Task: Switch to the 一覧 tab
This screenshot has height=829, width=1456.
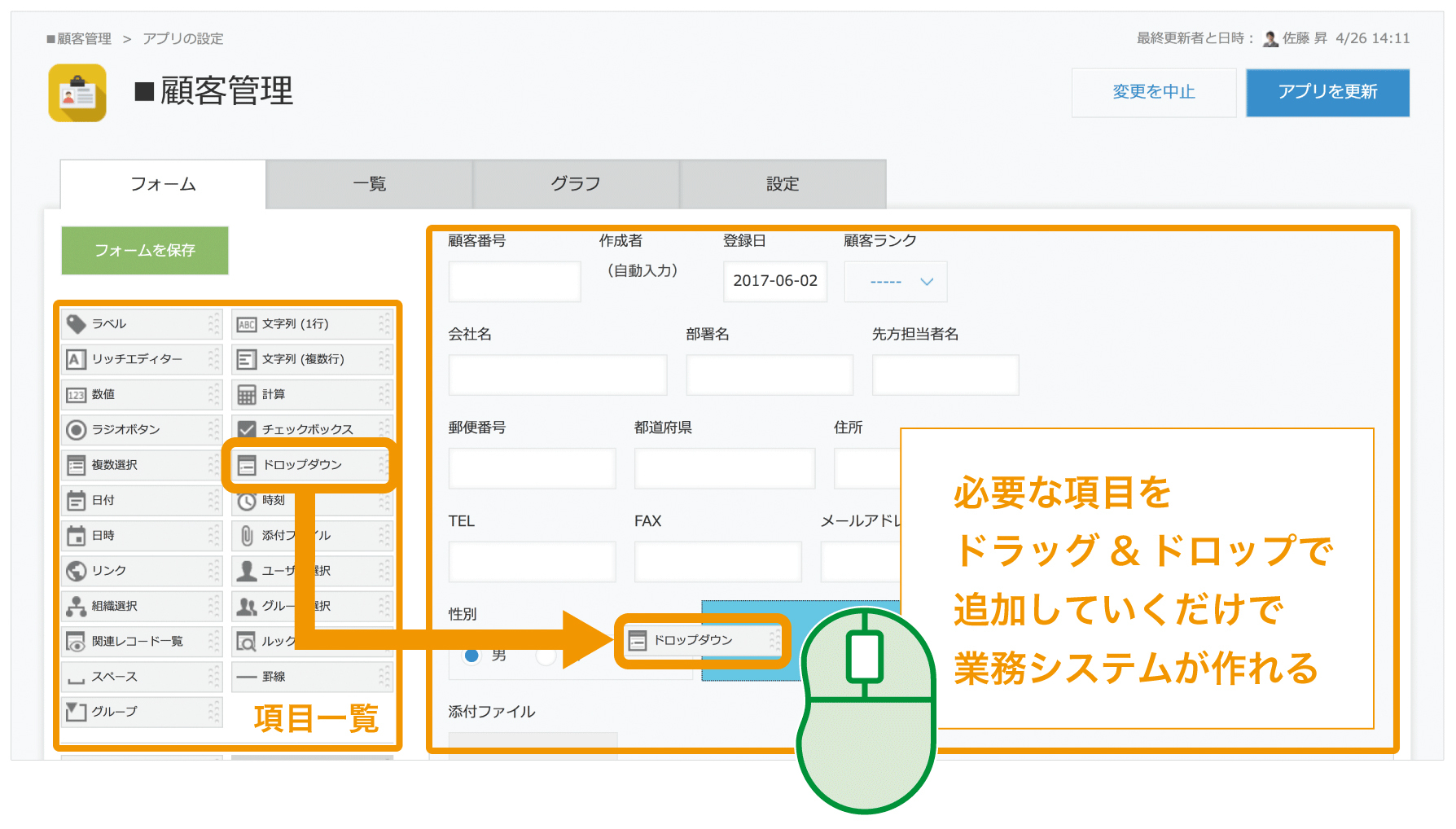Action: pyautogui.click(x=369, y=185)
